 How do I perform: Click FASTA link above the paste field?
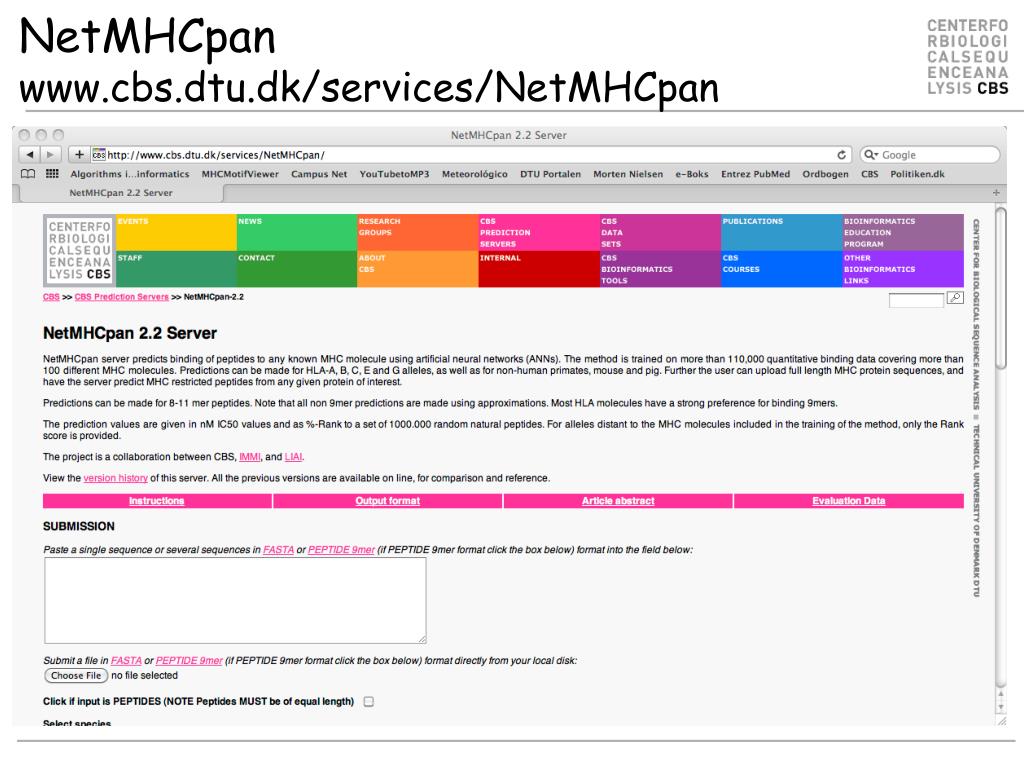[x=278, y=550]
